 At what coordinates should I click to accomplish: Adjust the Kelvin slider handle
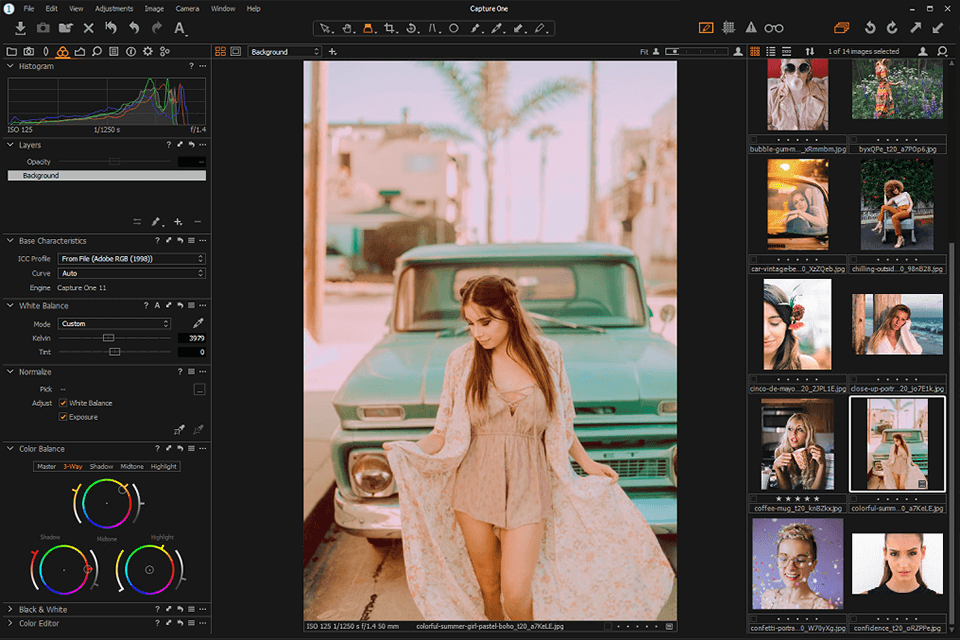pos(108,338)
